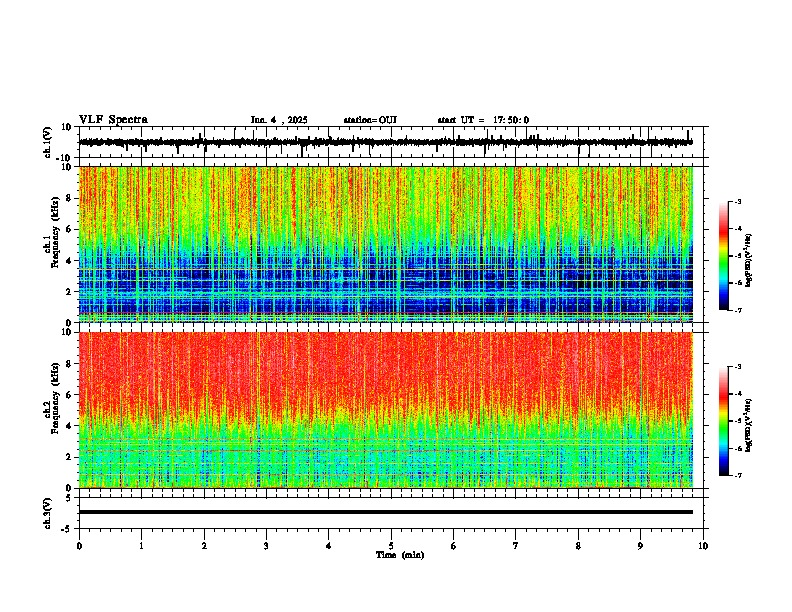Screen dimensions: 792x612
Task: Click the "ch.1(V)" waveform axis label
Action: tap(48, 142)
